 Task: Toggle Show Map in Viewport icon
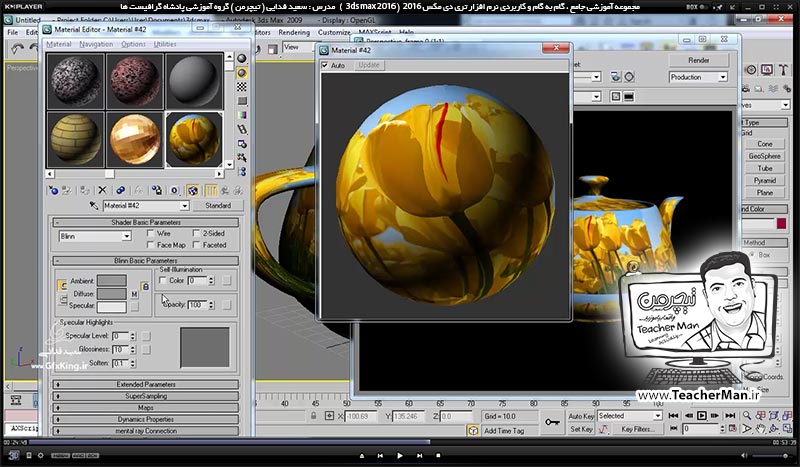192,190
